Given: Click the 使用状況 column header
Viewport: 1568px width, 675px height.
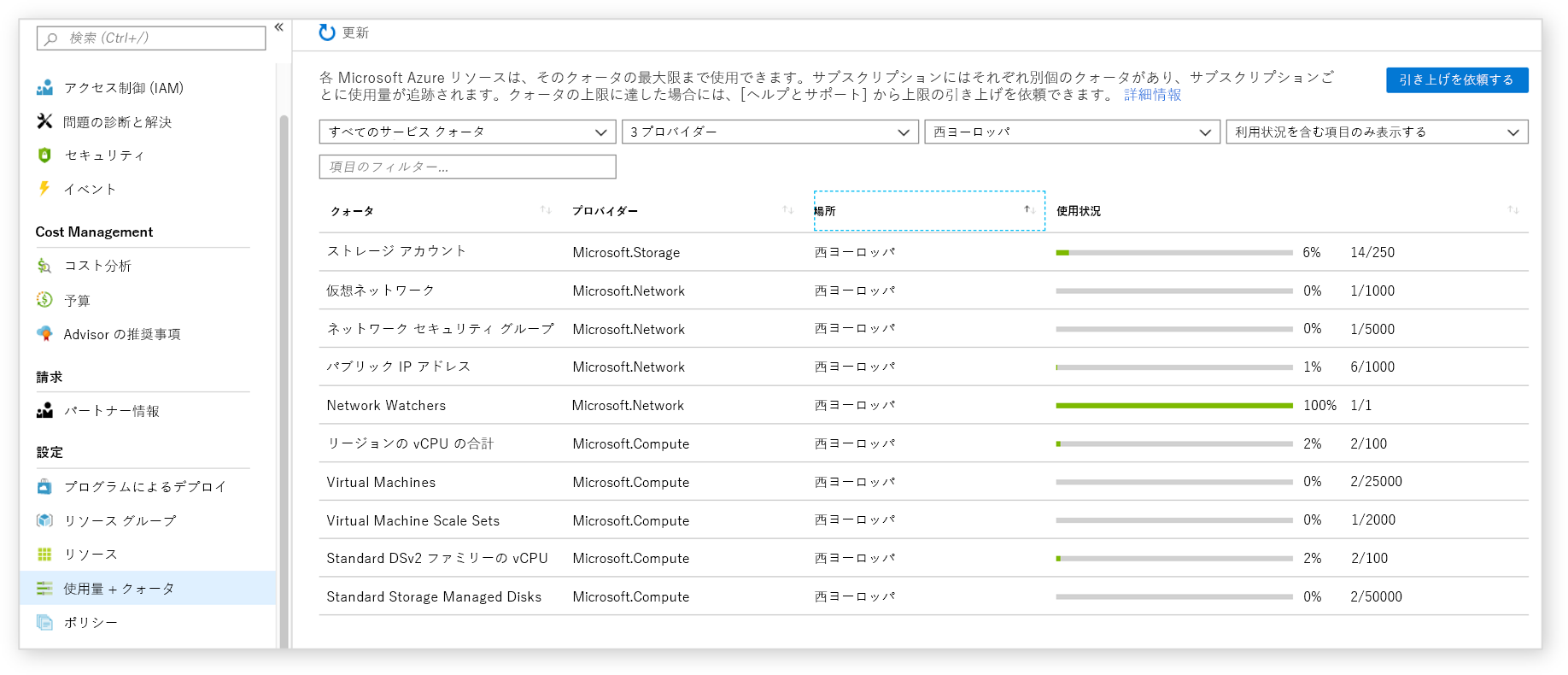Looking at the screenshot, I should (x=1079, y=211).
